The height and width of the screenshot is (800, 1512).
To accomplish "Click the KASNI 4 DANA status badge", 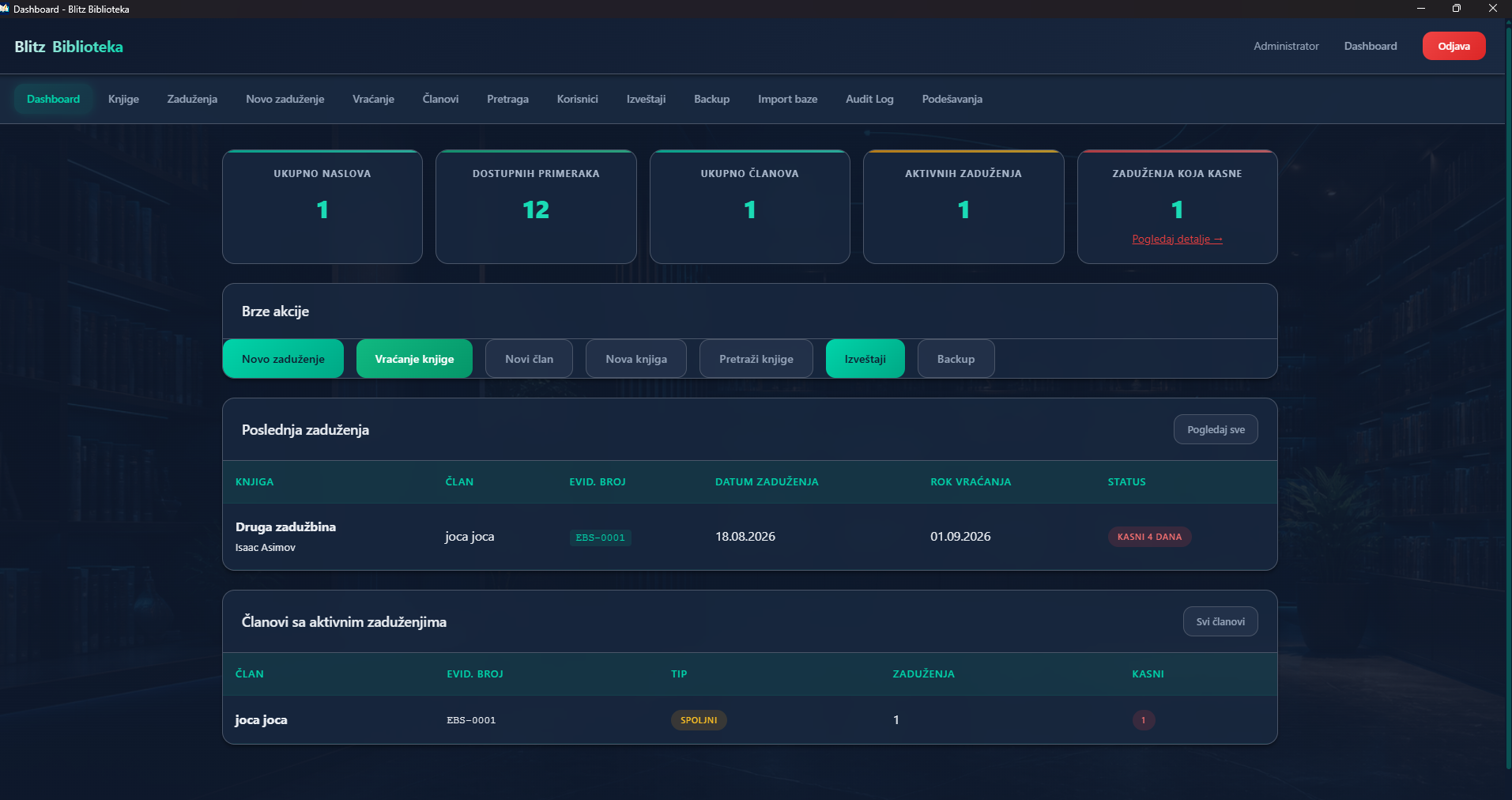I will point(1149,537).
